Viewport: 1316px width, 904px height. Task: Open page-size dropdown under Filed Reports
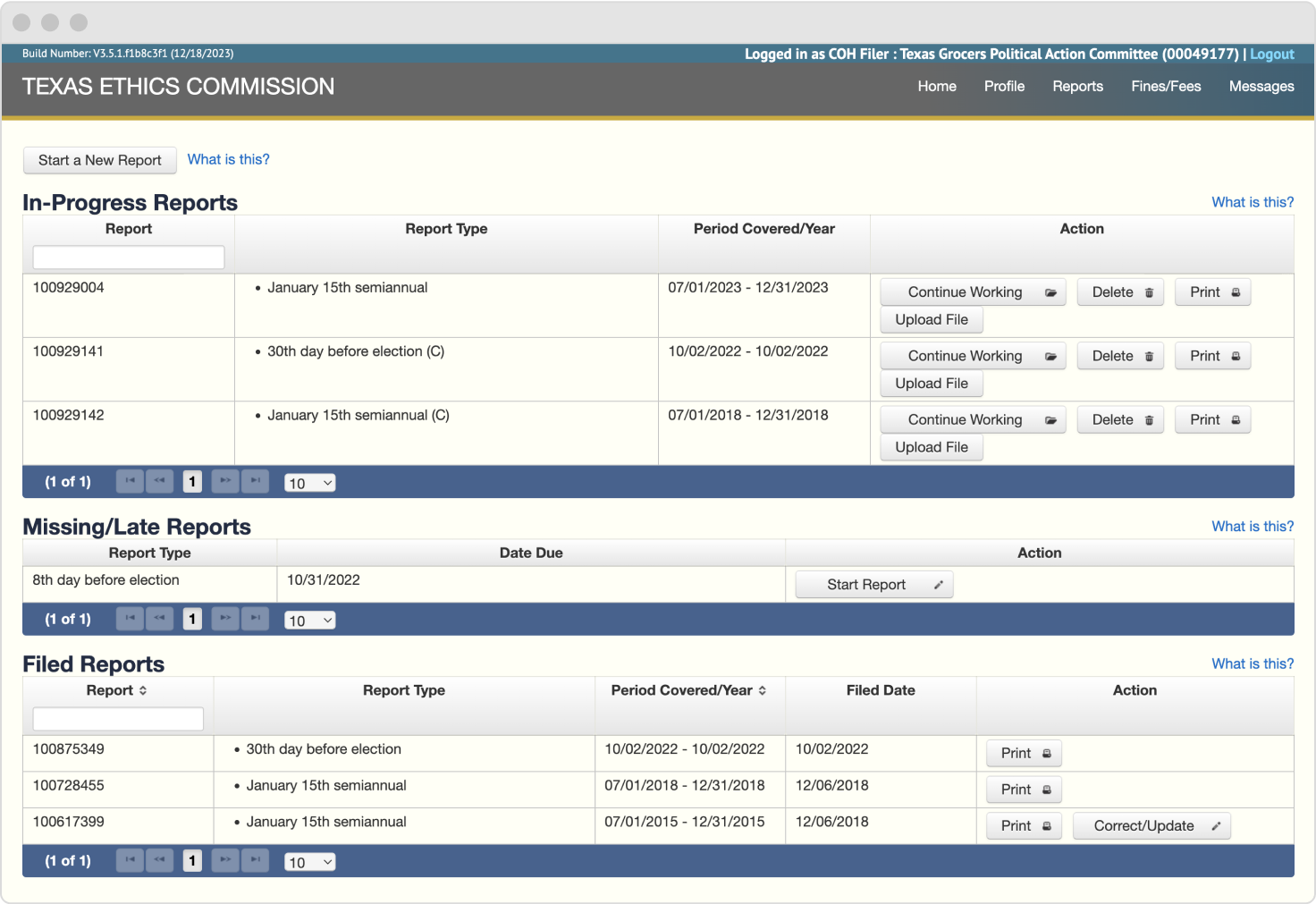click(x=309, y=861)
